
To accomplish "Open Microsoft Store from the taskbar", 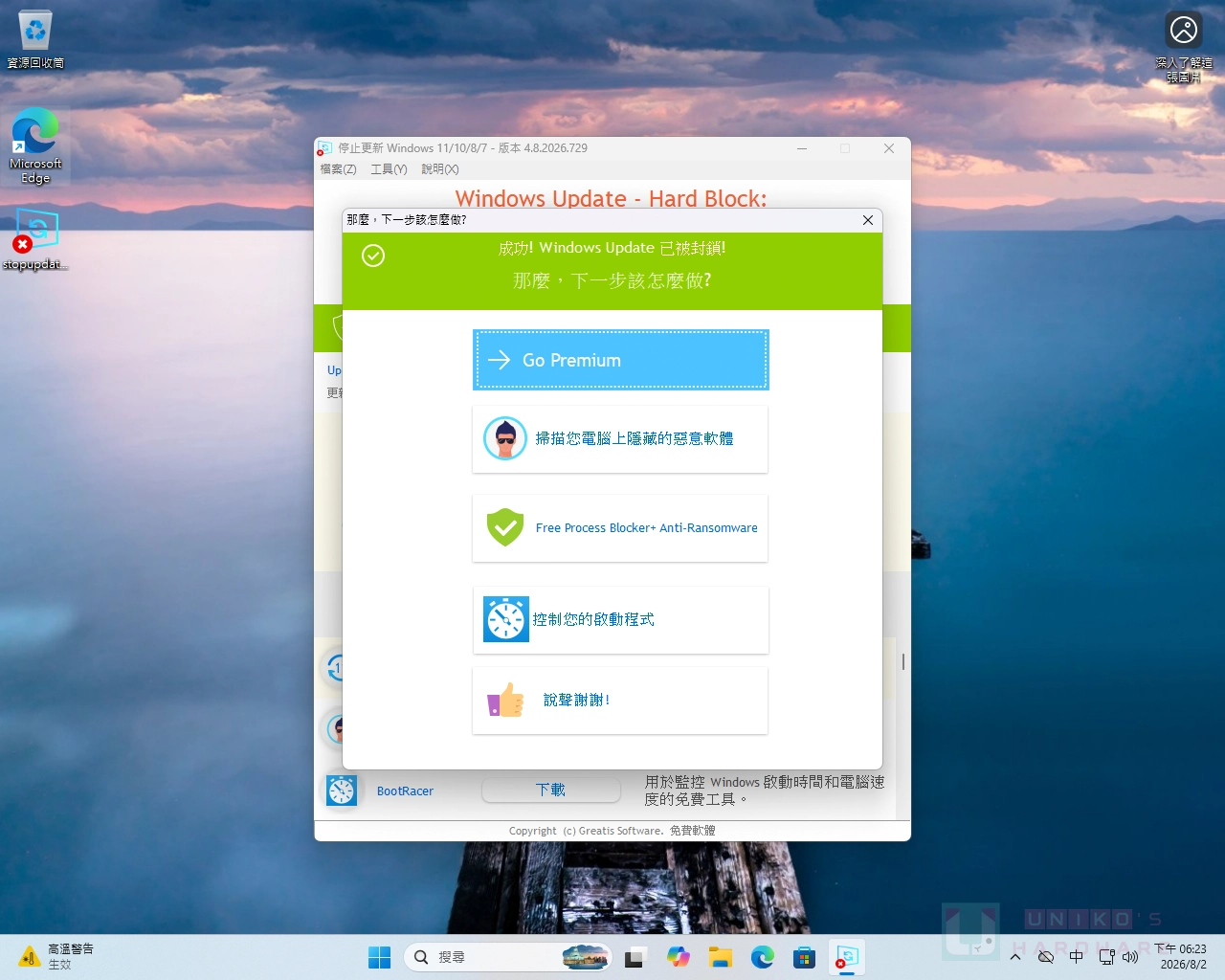I will tap(805, 957).
